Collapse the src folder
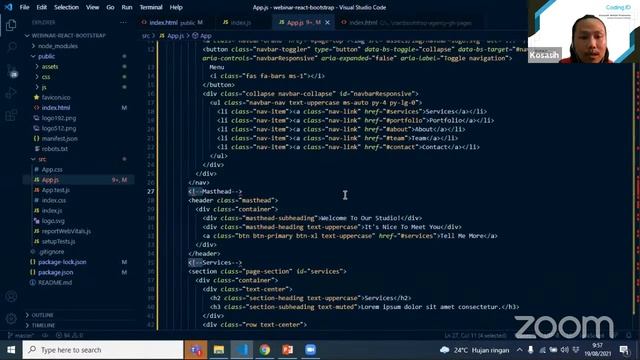The image size is (640, 360). click(x=42, y=159)
